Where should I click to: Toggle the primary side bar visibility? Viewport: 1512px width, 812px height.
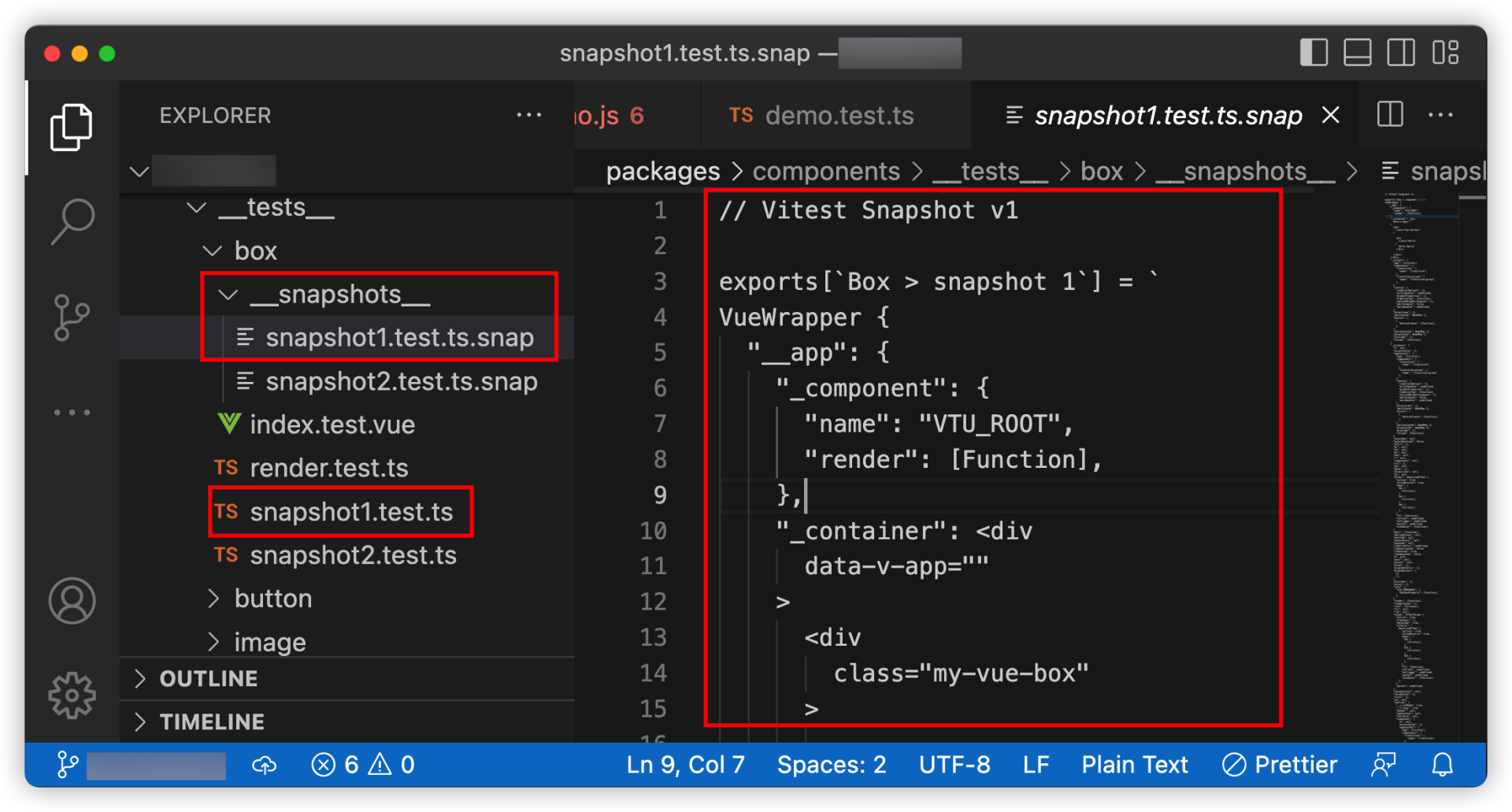click(1314, 53)
